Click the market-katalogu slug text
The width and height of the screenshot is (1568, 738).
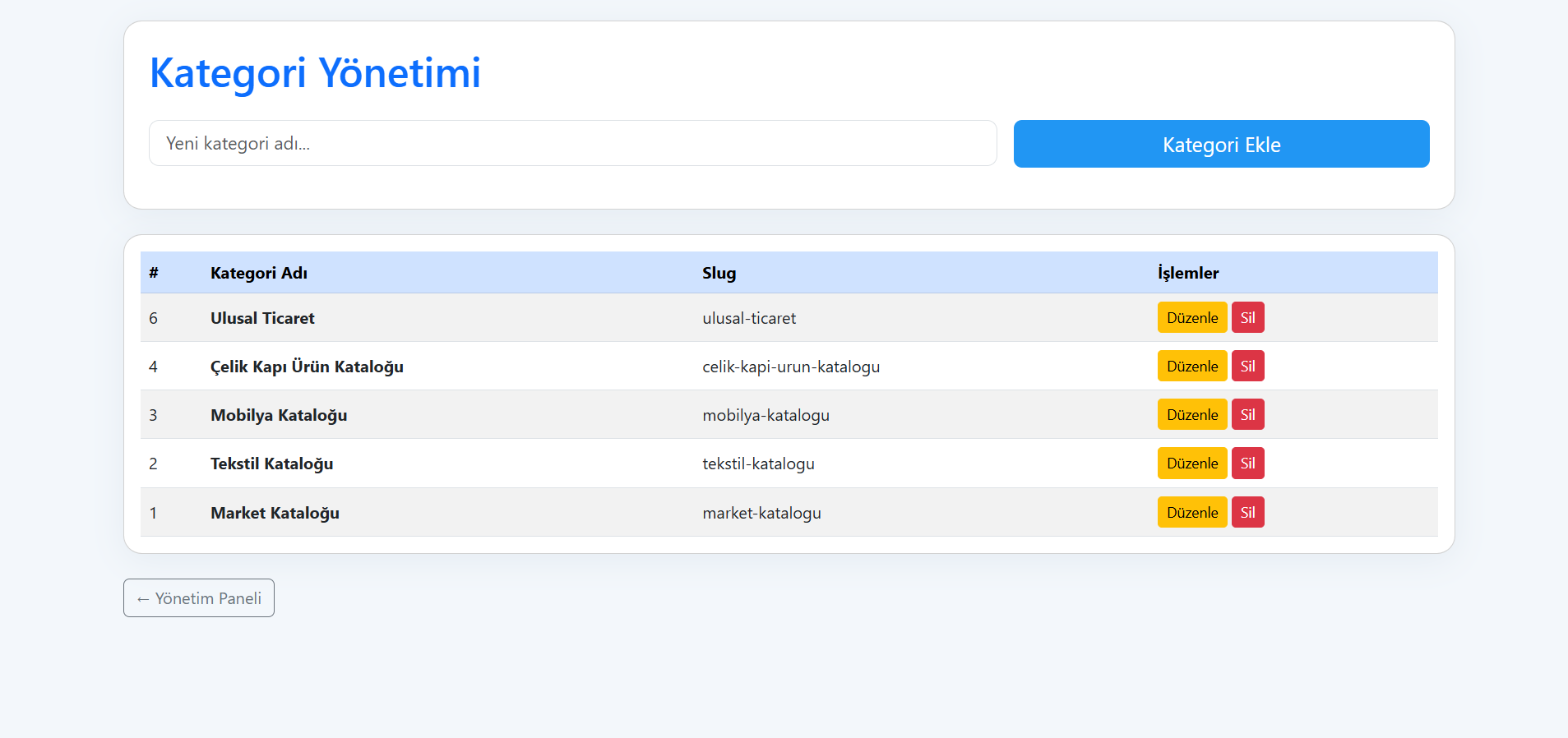point(761,513)
